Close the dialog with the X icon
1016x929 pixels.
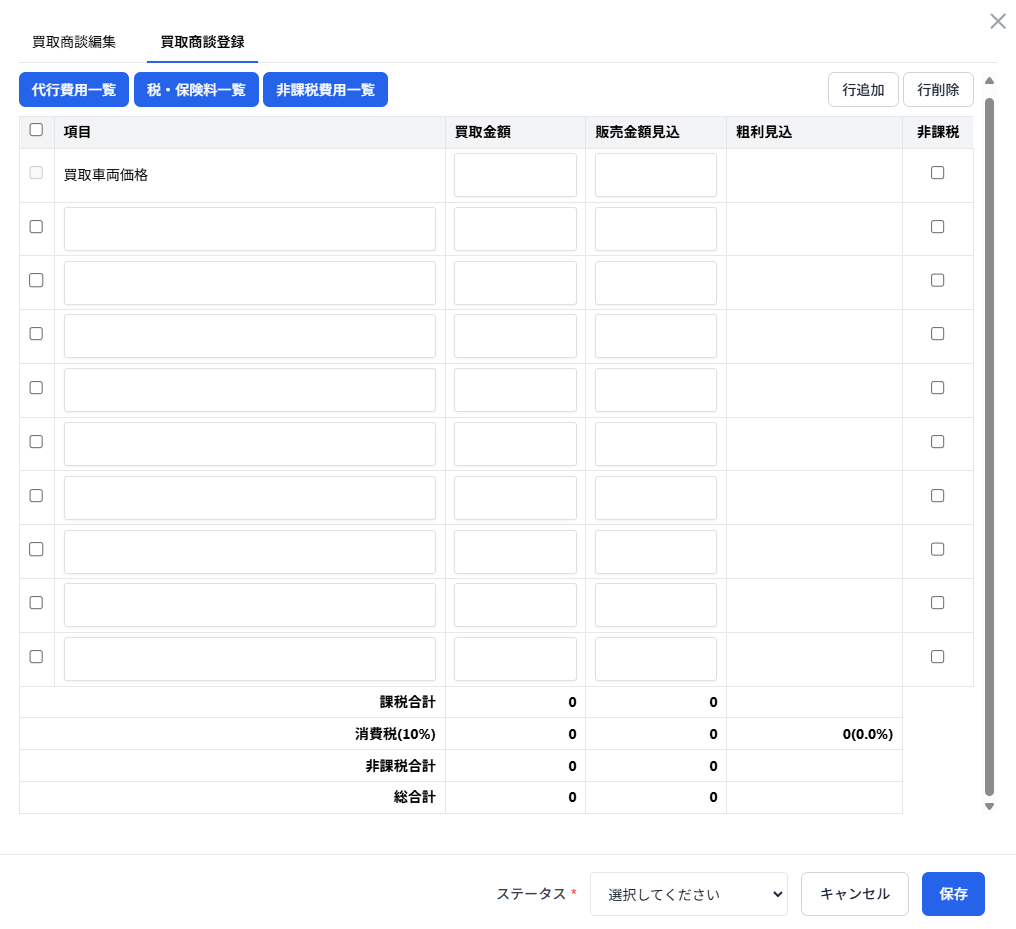coord(997,21)
